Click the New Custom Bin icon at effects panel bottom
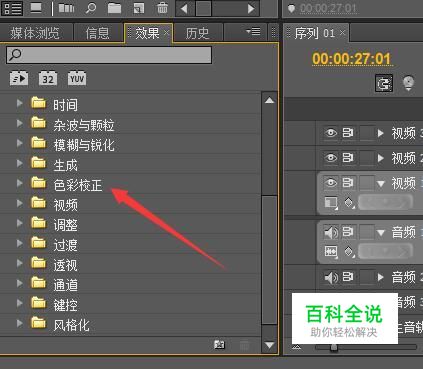This screenshot has width=423, height=369. point(219,345)
